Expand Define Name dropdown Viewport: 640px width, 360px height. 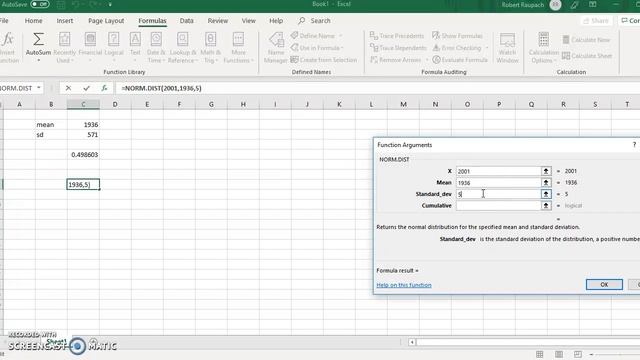[x=340, y=36]
